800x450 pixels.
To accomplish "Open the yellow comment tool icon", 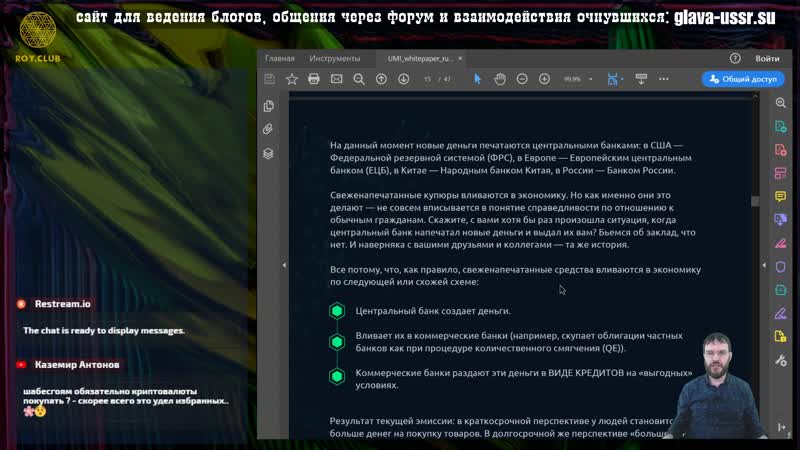I will 781,196.
